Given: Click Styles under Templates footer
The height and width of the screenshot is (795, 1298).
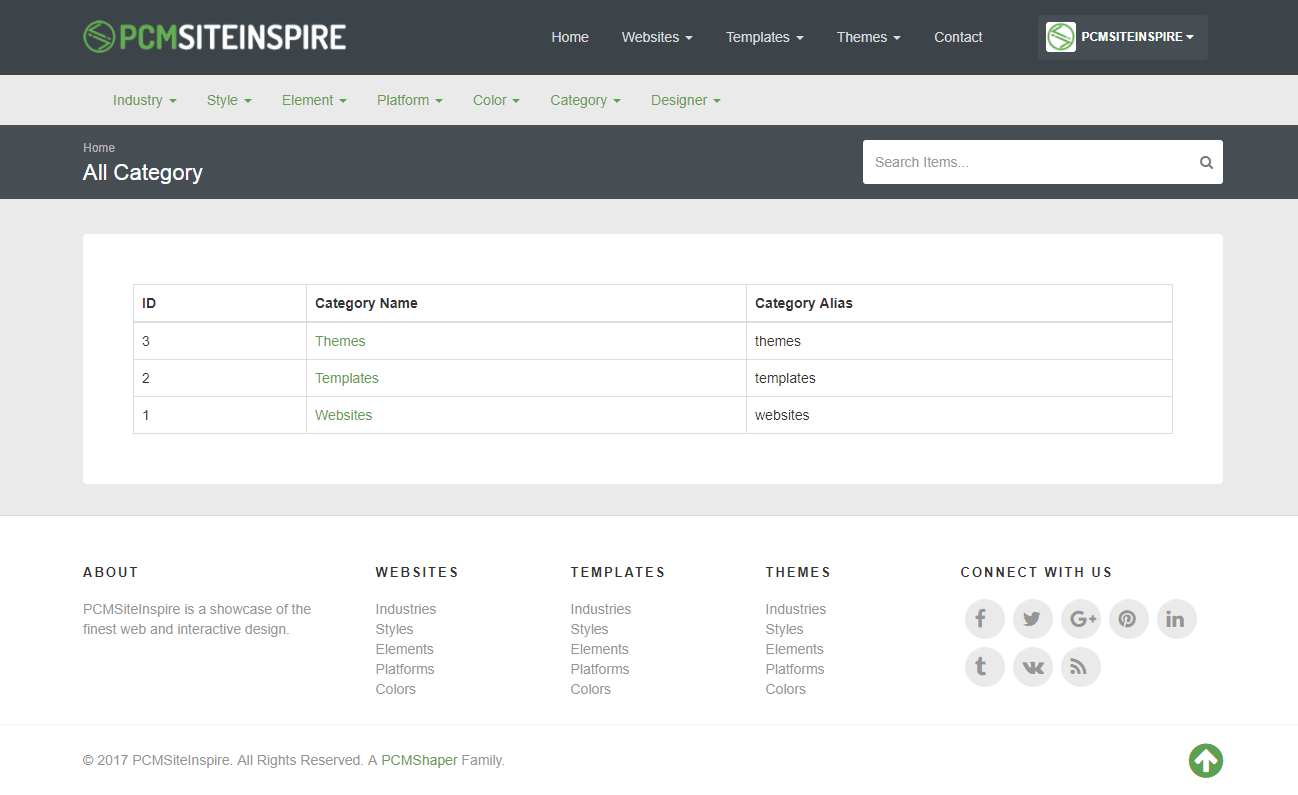Looking at the screenshot, I should click(x=589, y=629).
